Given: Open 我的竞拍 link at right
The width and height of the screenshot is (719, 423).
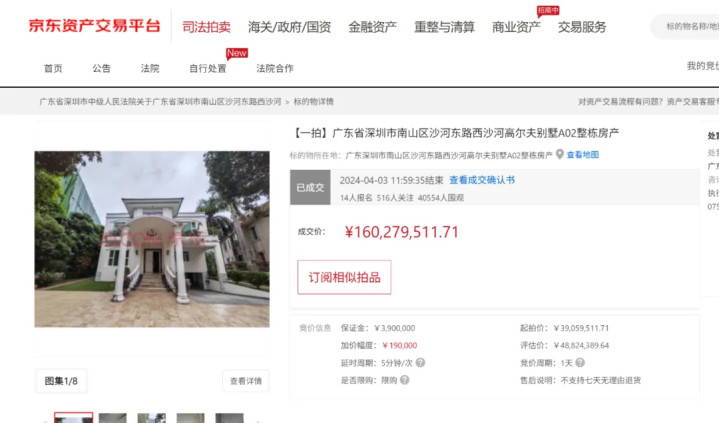Looking at the screenshot, I should pyautogui.click(x=702, y=66).
